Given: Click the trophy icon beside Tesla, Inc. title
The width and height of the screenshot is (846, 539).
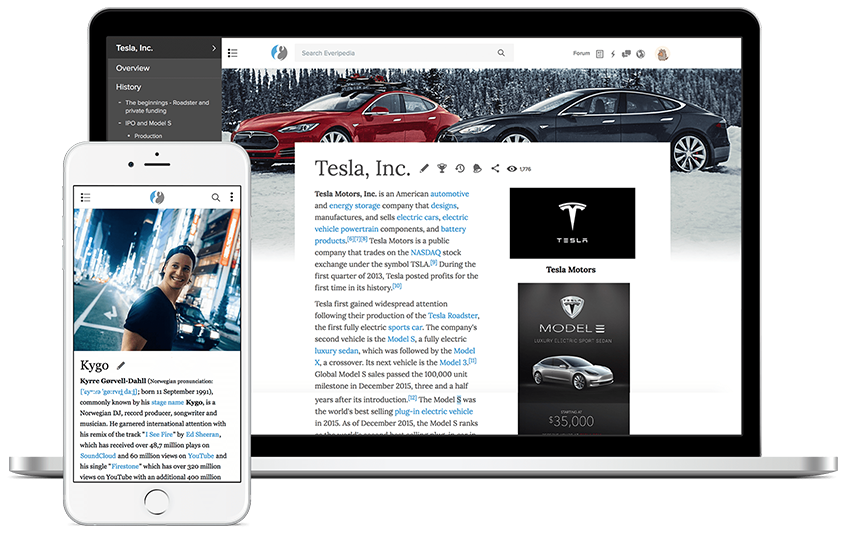Looking at the screenshot, I should (442, 168).
